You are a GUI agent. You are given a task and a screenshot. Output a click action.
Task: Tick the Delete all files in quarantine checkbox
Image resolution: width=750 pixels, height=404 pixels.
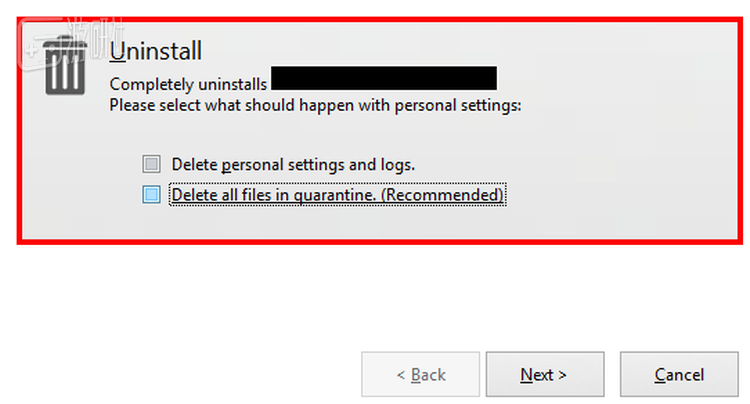point(151,195)
